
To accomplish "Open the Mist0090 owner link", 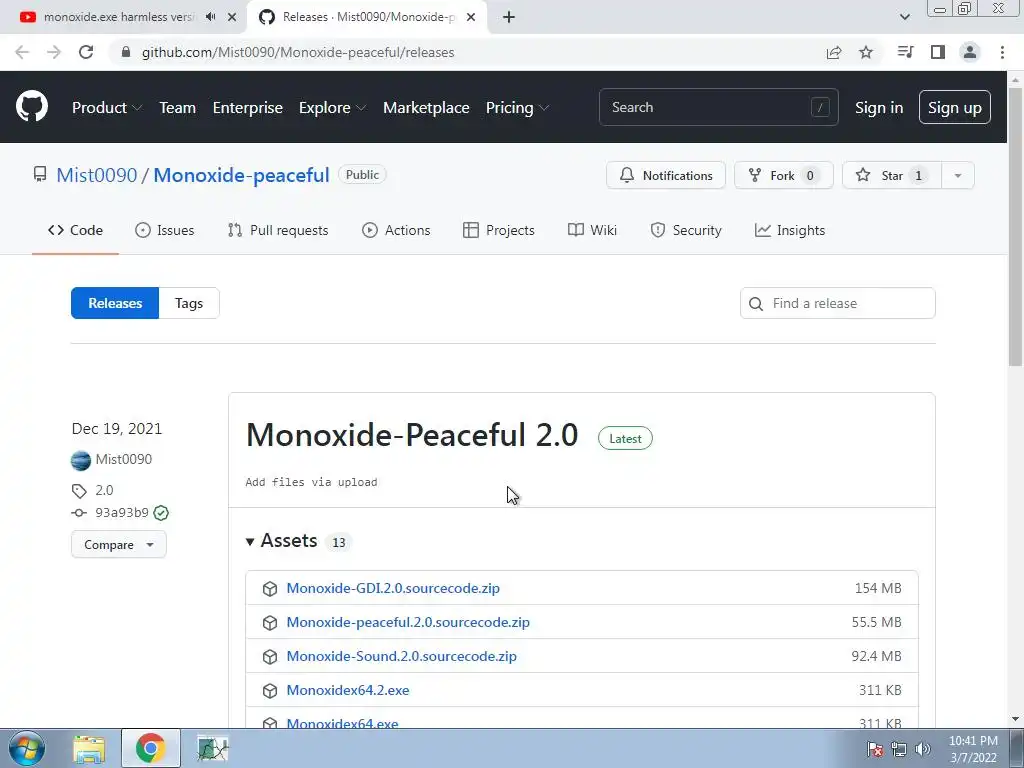I will click(x=97, y=175).
